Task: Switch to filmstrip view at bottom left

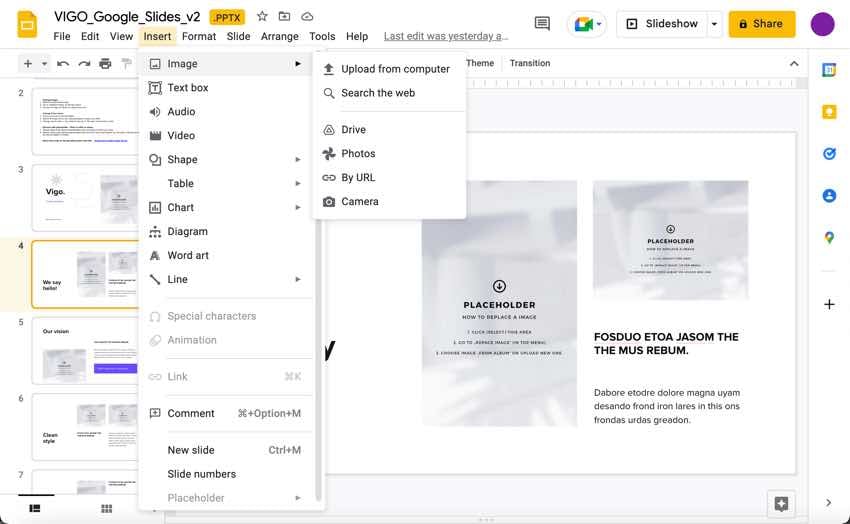Action: click(x=35, y=509)
